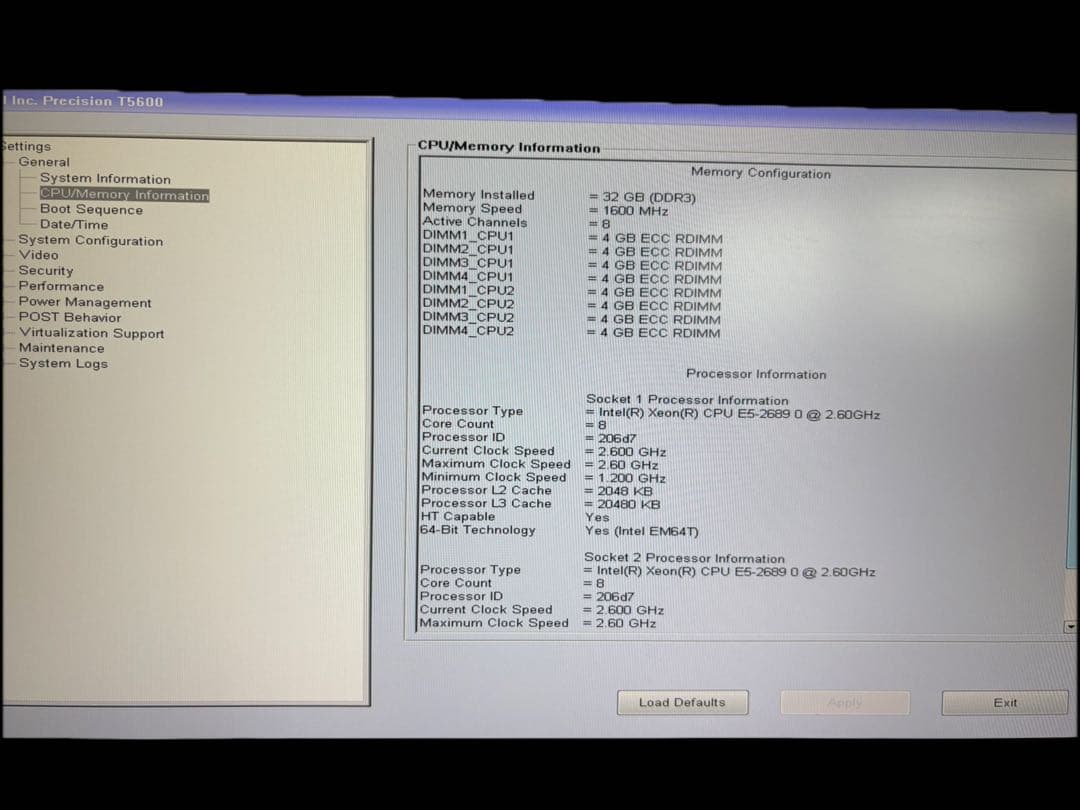Click the Load Defaults button

tap(683, 702)
